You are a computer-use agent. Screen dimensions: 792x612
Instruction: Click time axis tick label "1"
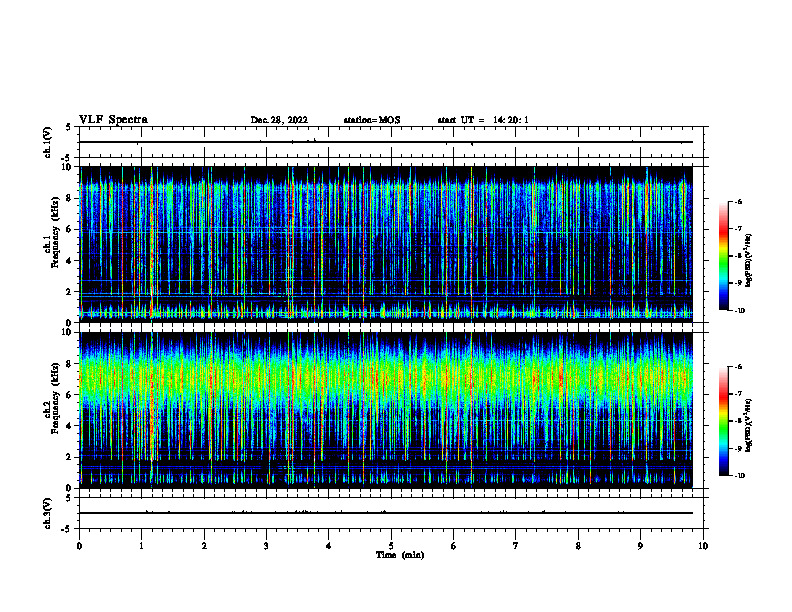point(141,546)
